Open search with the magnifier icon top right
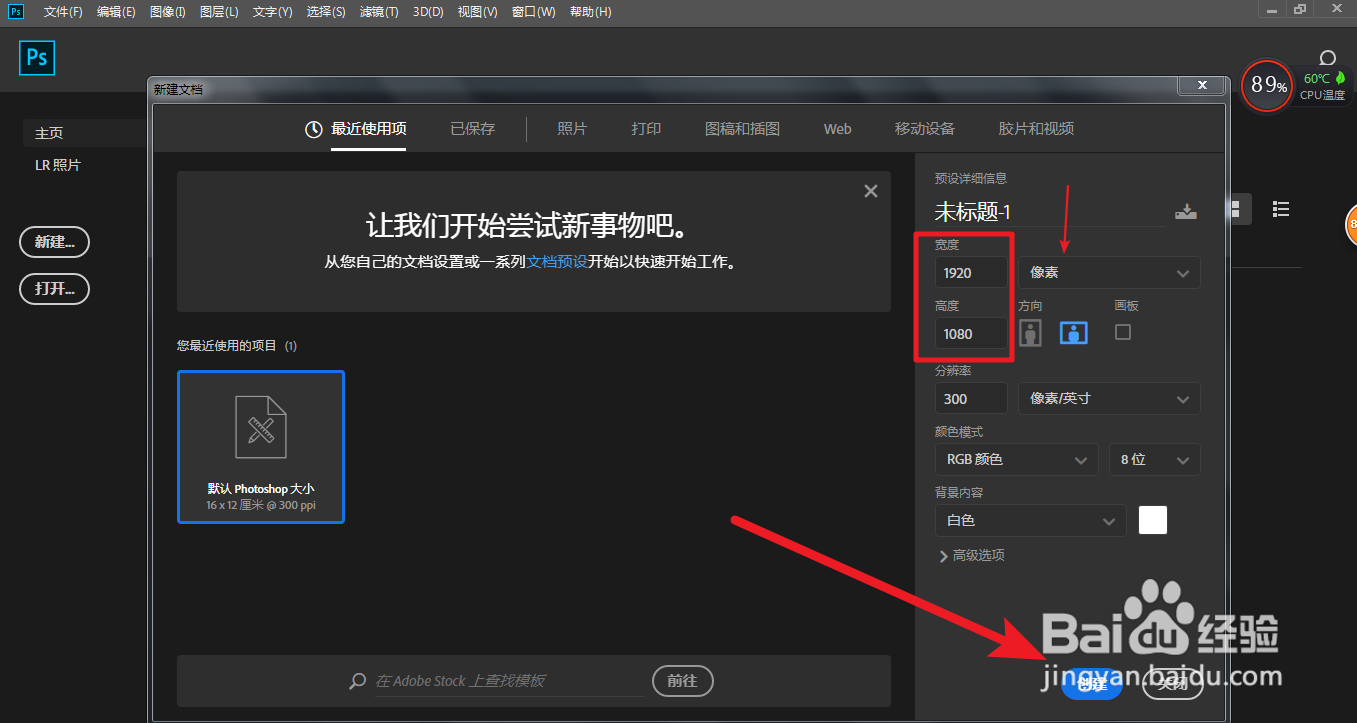This screenshot has width=1357, height=723. tap(1326, 57)
